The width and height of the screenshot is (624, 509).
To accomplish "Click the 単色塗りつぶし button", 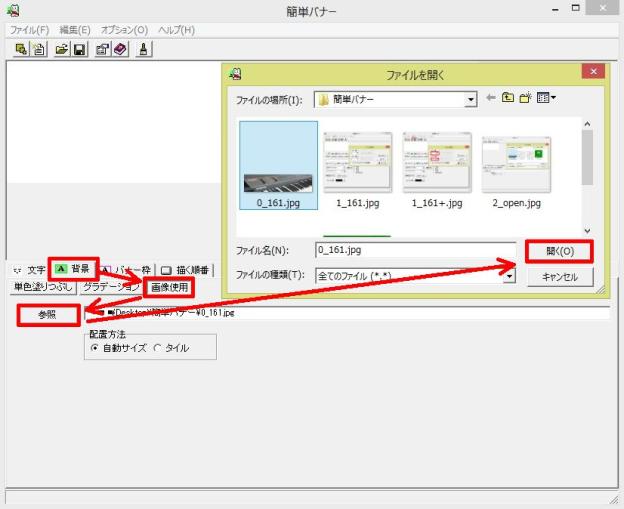I will pyautogui.click(x=43, y=287).
